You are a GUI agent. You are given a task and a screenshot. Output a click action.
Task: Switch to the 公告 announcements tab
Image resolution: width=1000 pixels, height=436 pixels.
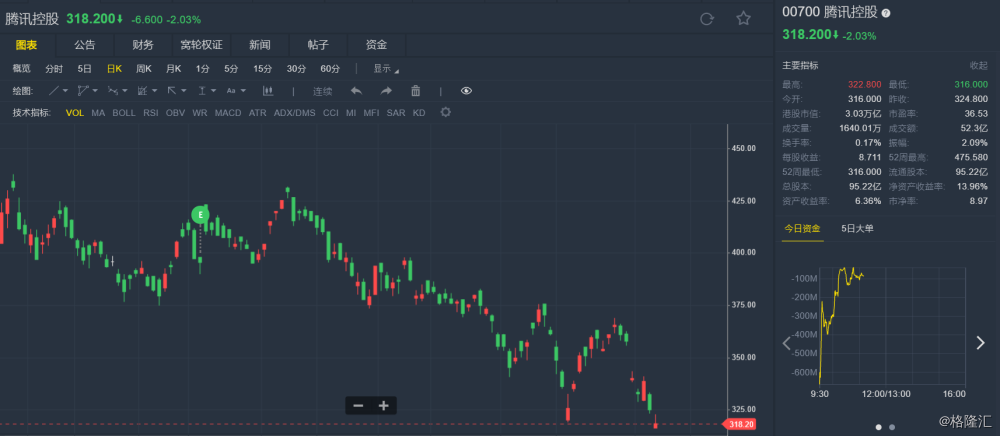pos(84,45)
